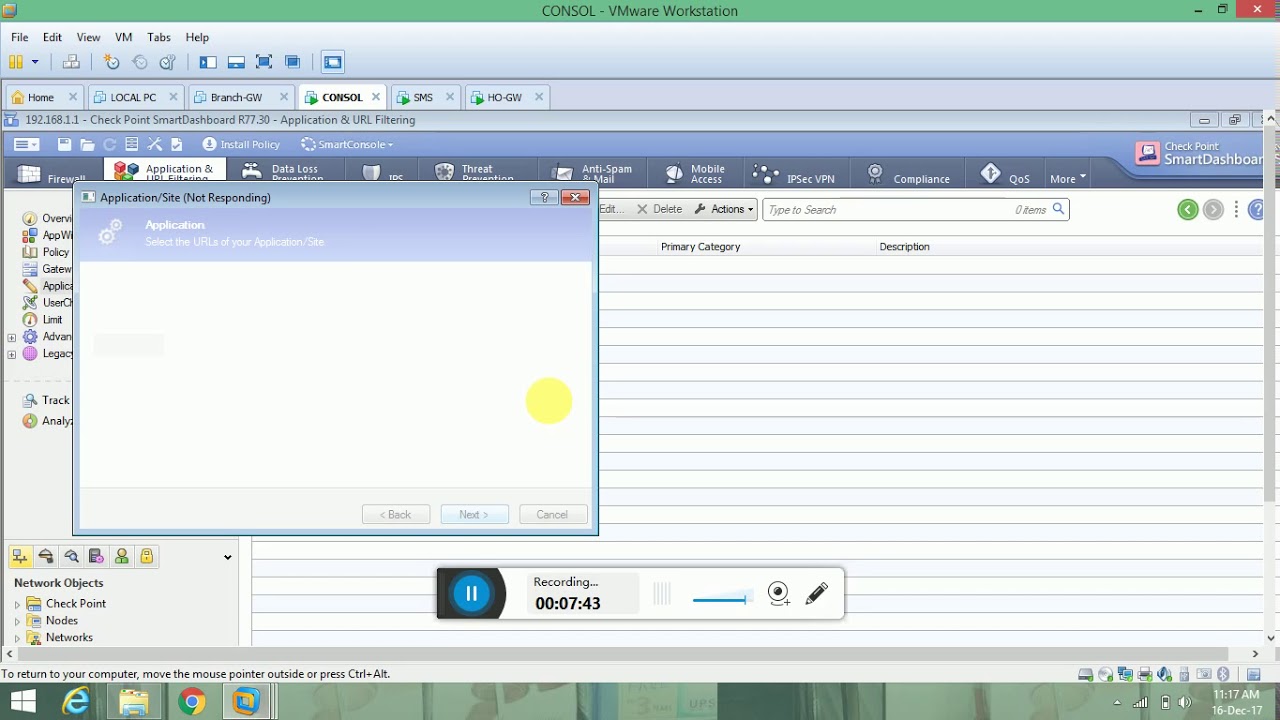Viewport: 1280px width, 720px height.
Task: Open the Firewall blade tab
Action: 54,175
